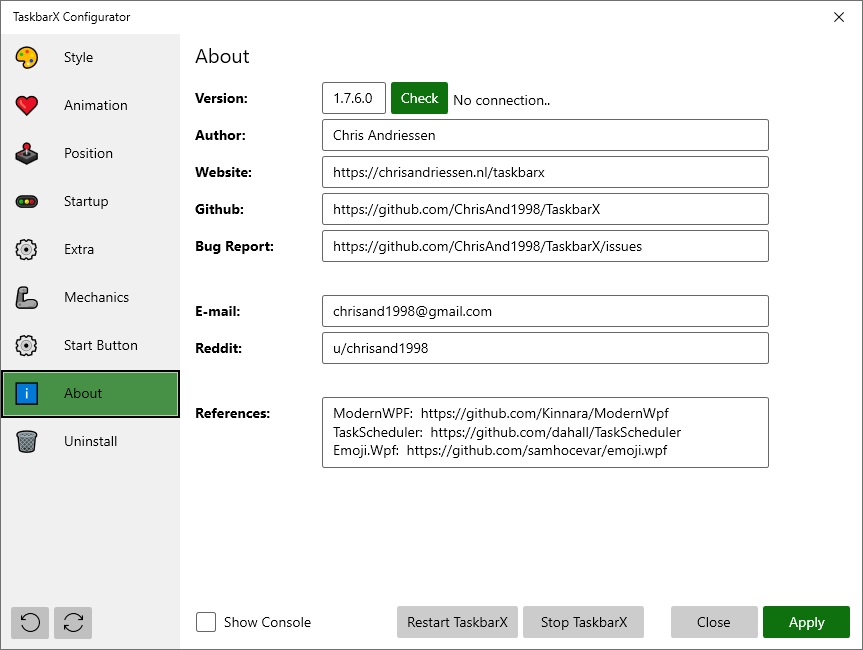Click the flexed arm Mechanics icon
Image resolution: width=863 pixels, height=650 pixels.
coord(26,297)
